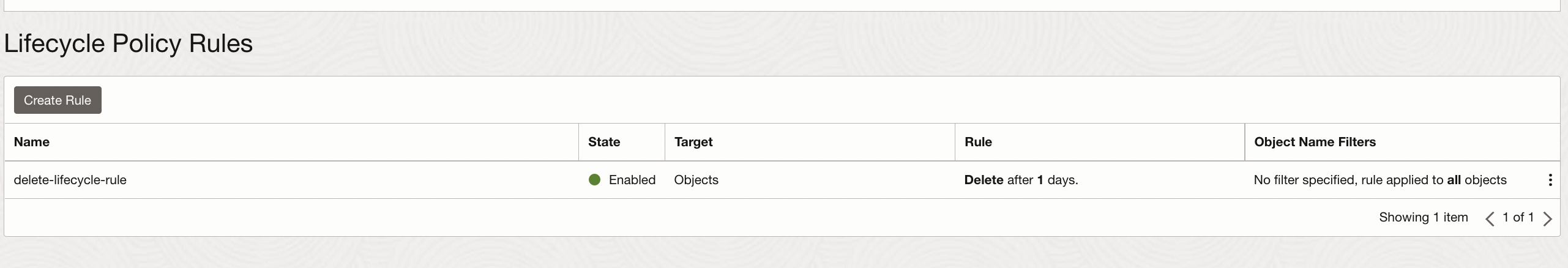This screenshot has width=1568, height=268.
Task: Click the green Enabled status dot
Action: [x=594, y=180]
